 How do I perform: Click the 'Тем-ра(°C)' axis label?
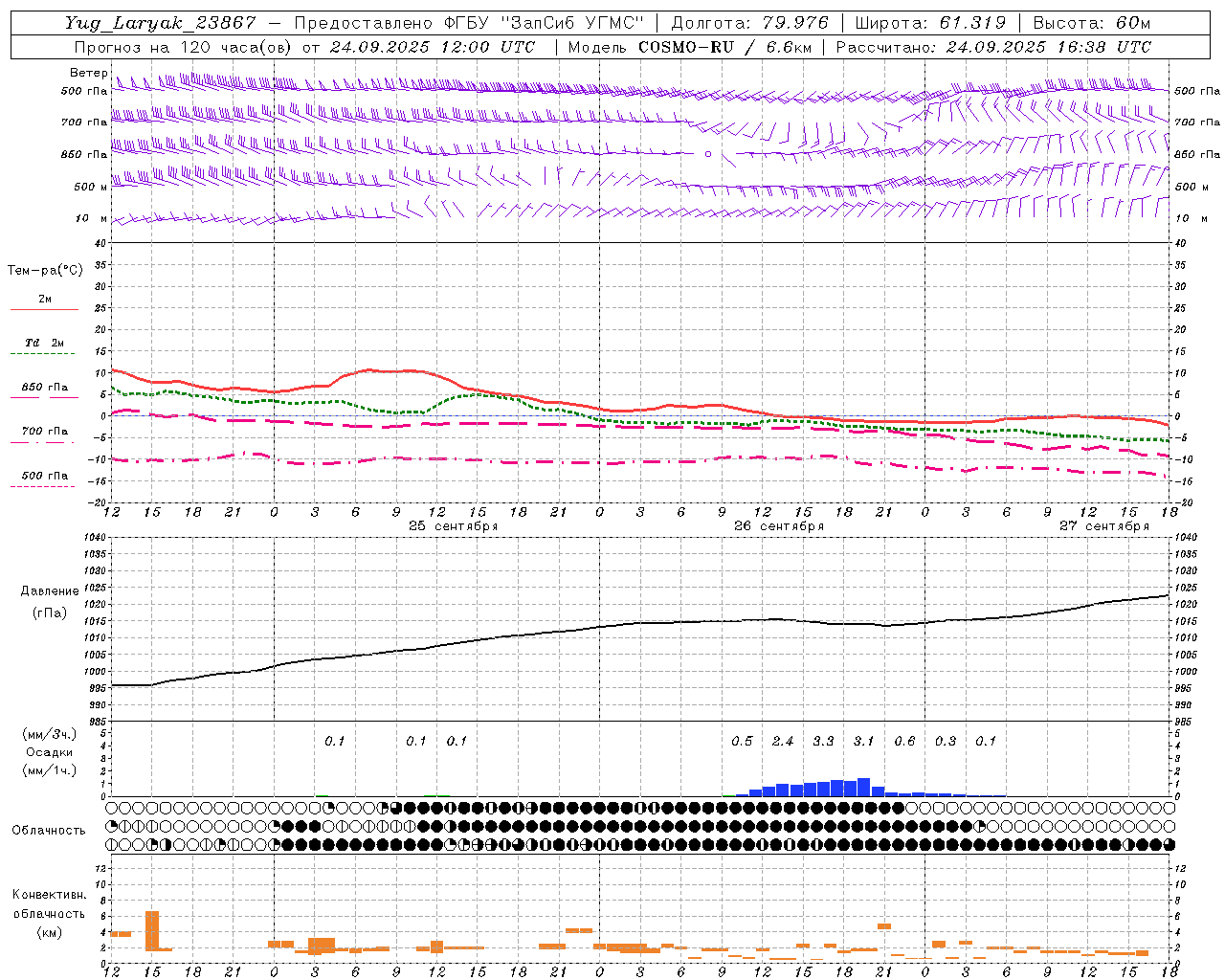(x=45, y=271)
